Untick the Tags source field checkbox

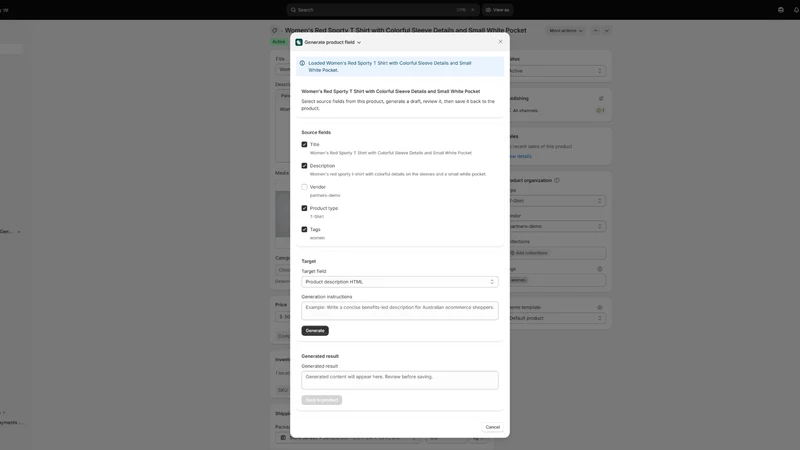[304, 230]
